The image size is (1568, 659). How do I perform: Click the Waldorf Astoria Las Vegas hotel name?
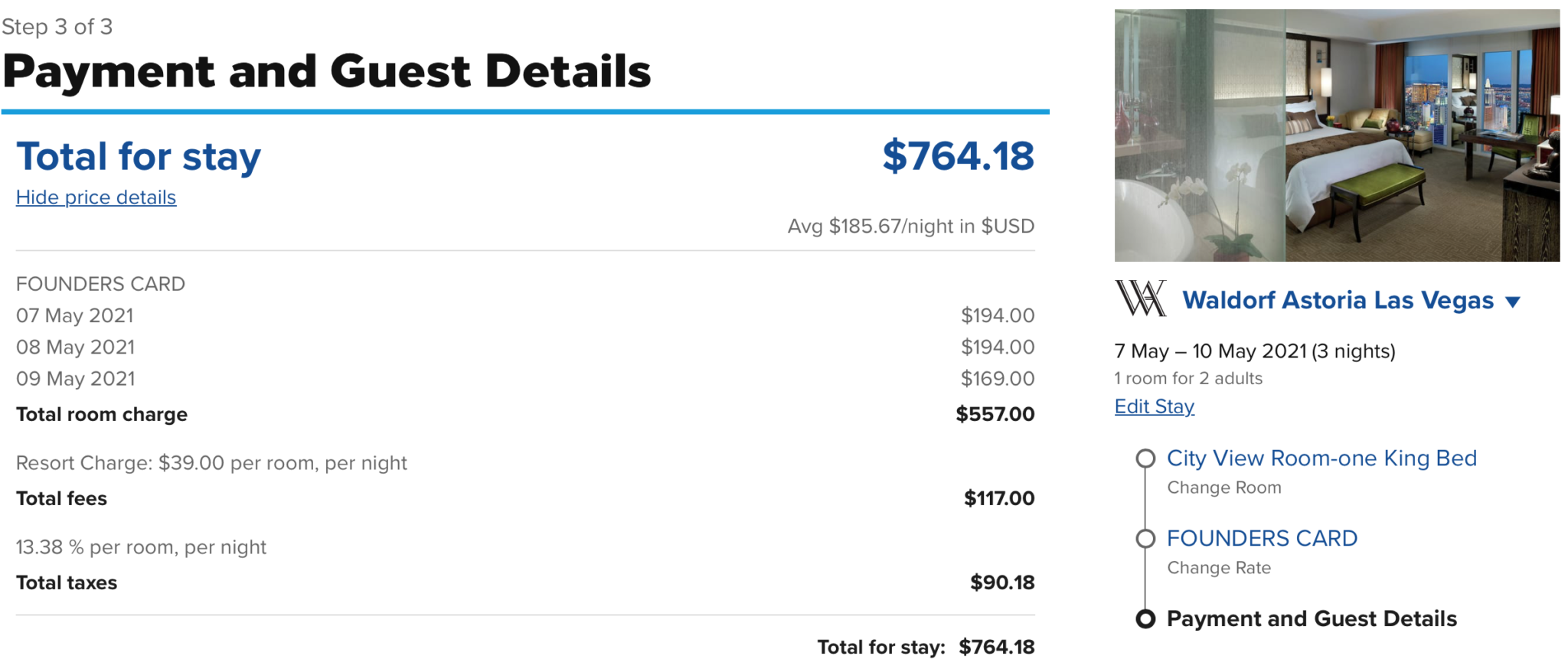[x=1338, y=300]
